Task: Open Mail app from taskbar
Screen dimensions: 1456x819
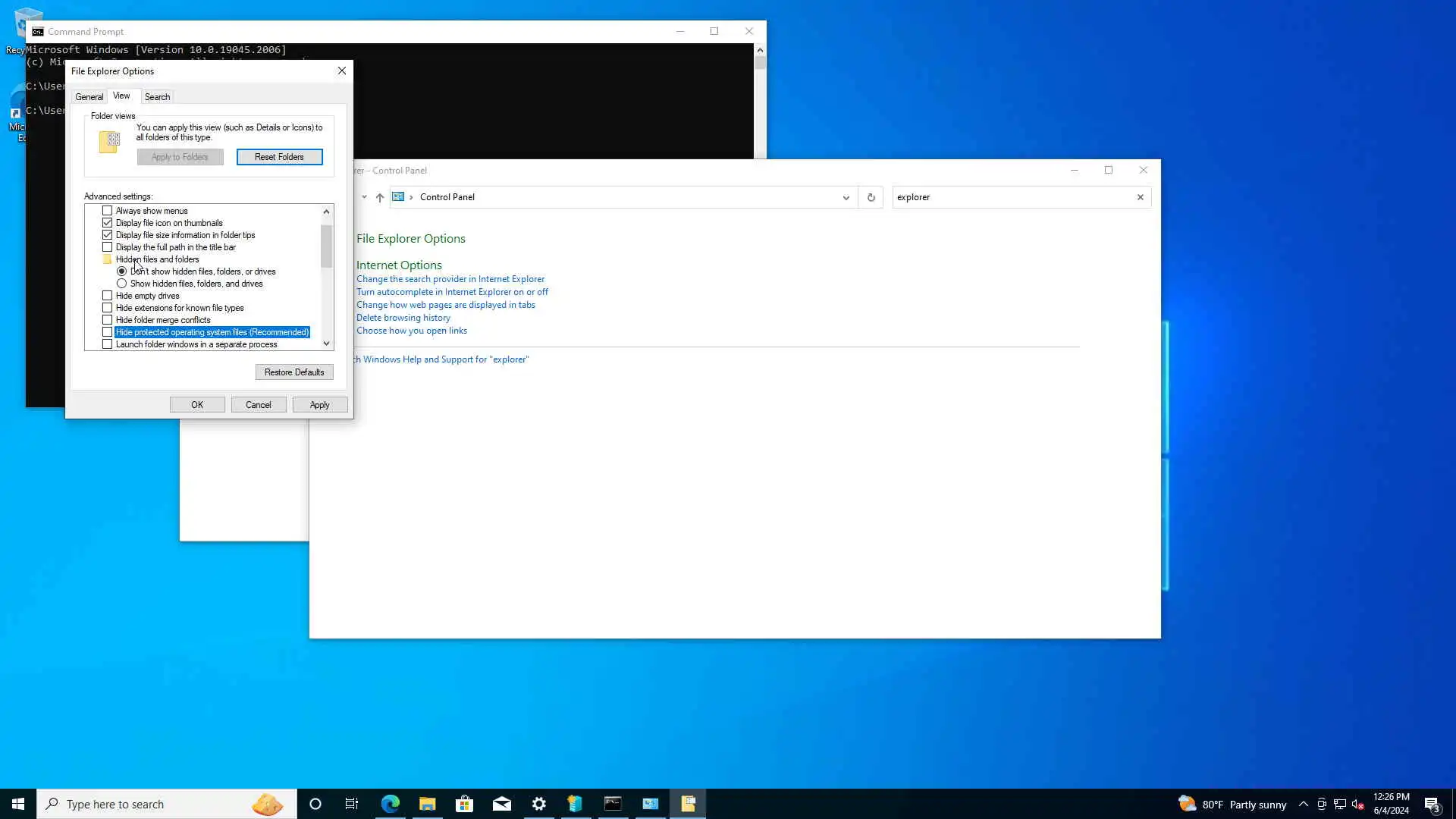Action: point(501,804)
